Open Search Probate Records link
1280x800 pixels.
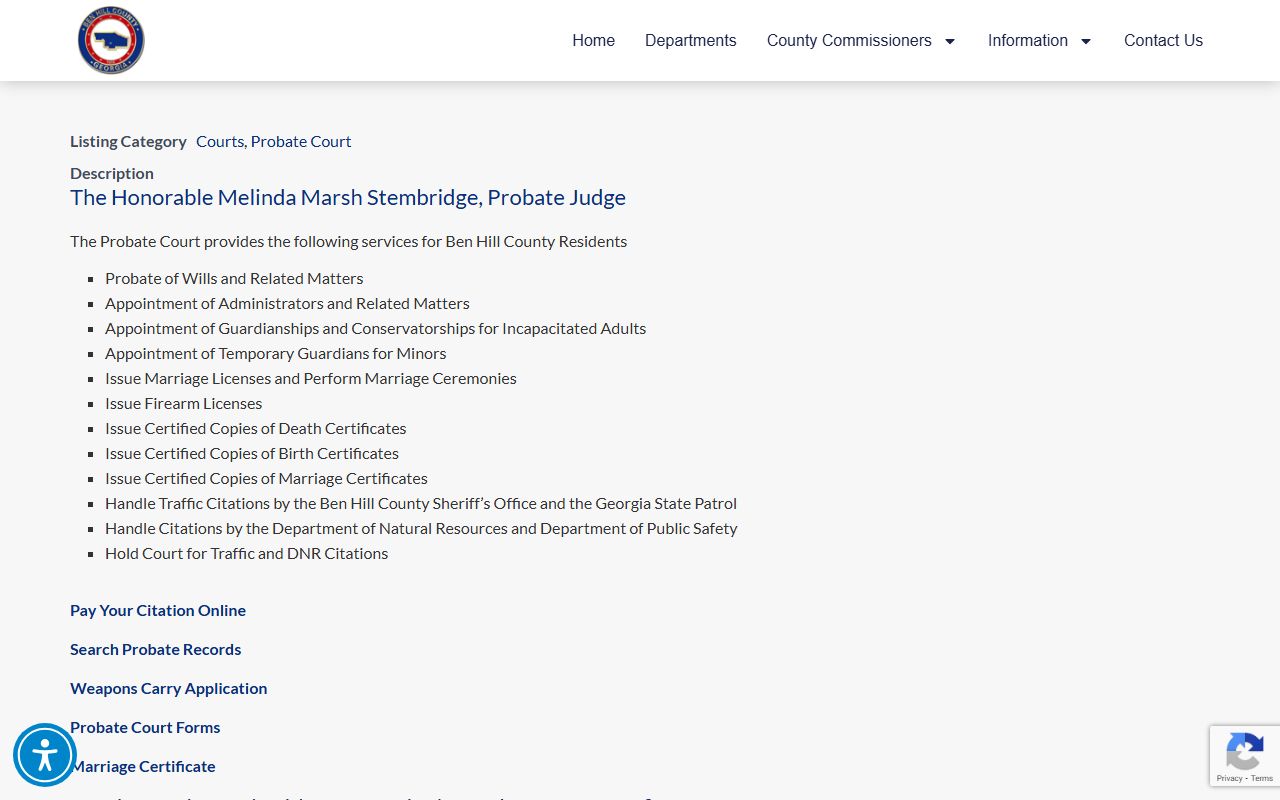[x=155, y=649]
